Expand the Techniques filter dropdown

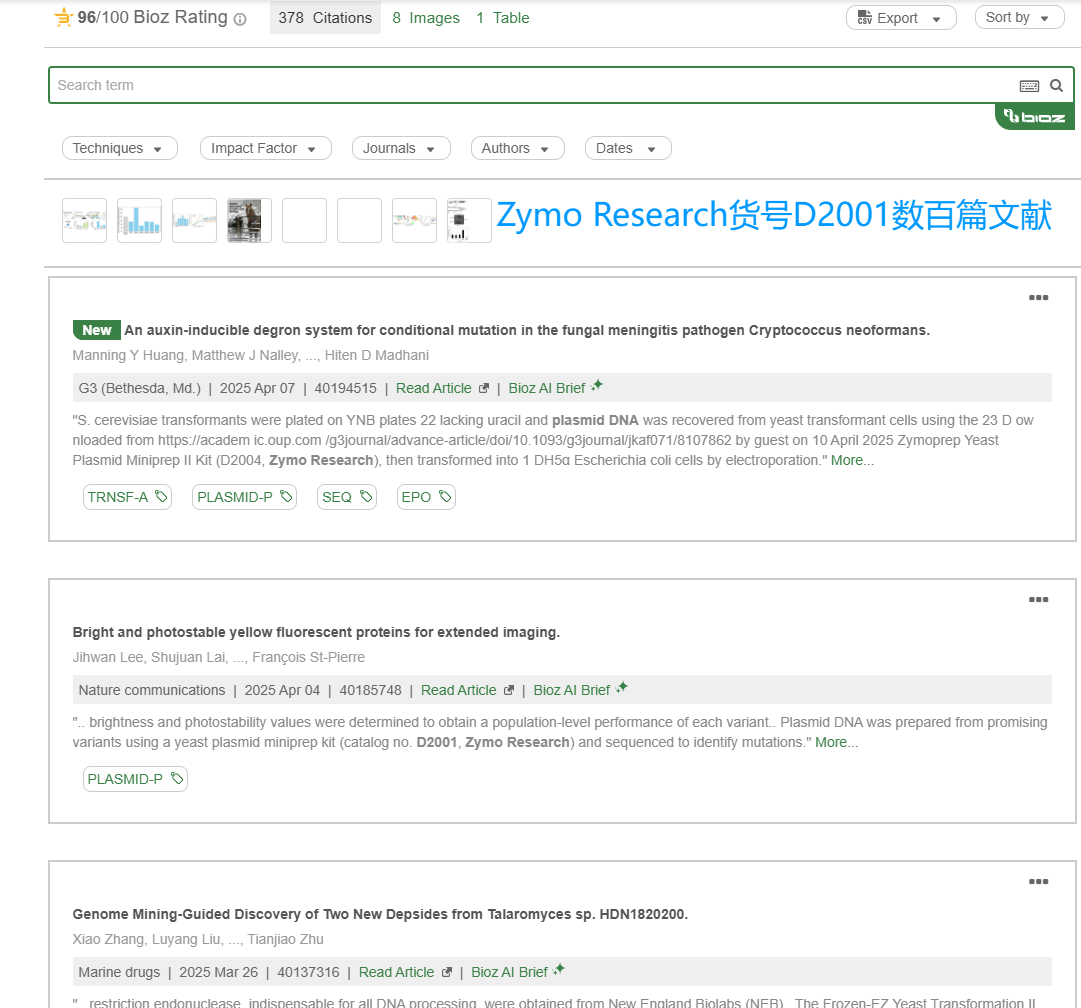(x=120, y=148)
